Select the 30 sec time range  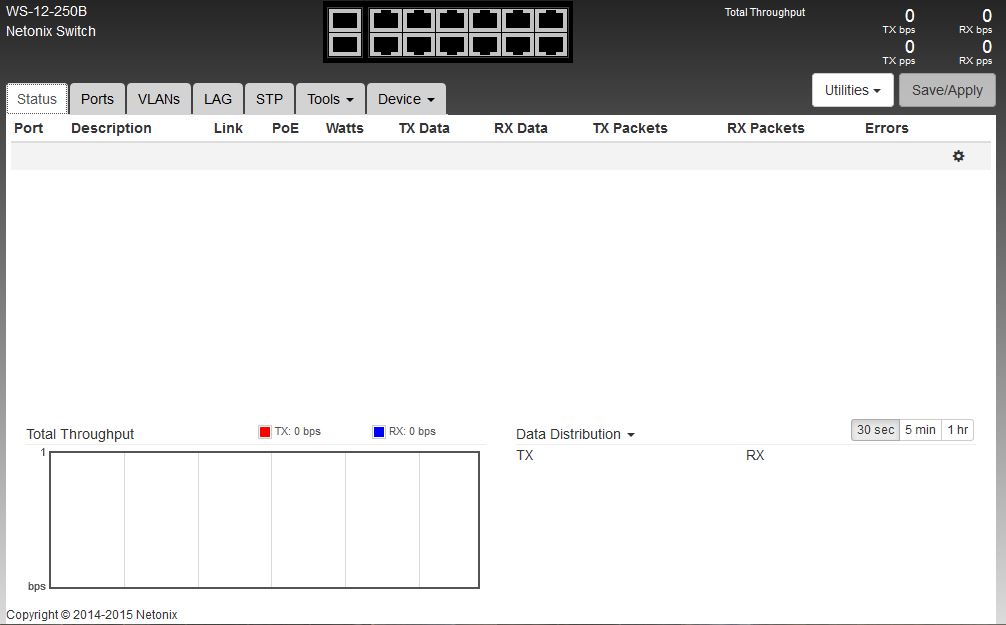tap(875, 430)
